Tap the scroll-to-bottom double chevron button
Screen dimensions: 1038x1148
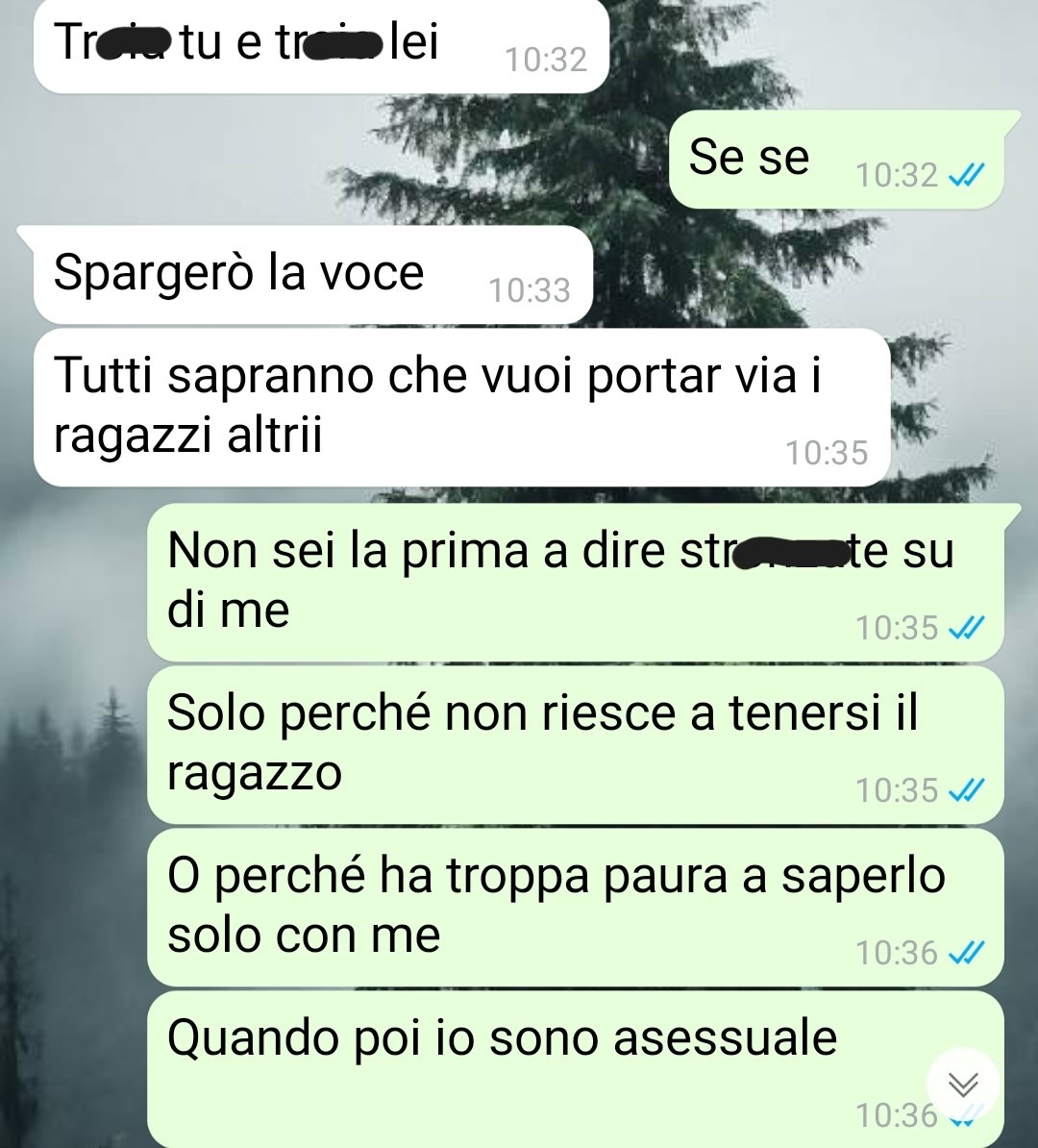963,1085
